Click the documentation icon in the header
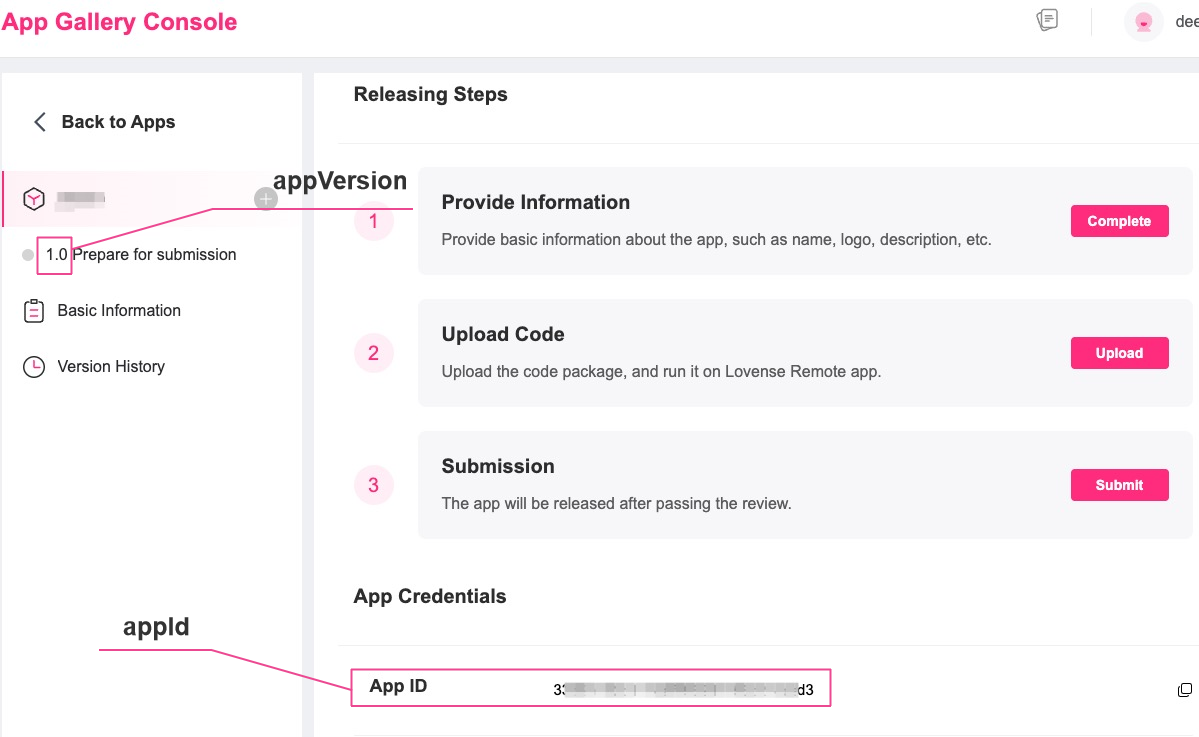Image resolution: width=1199 pixels, height=737 pixels. pos(1047,20)
